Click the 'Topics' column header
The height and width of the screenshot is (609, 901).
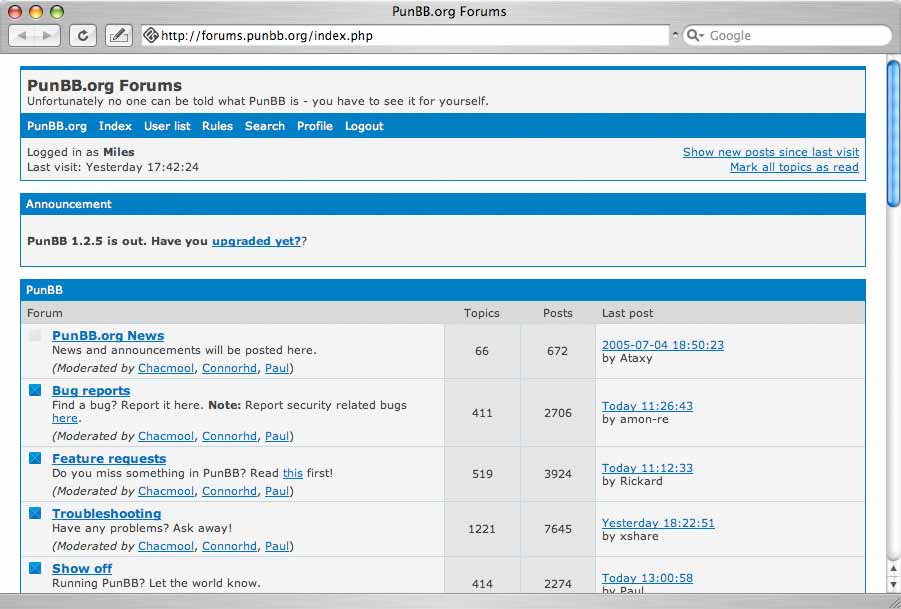pyautogui.click(x=482, y=313)
